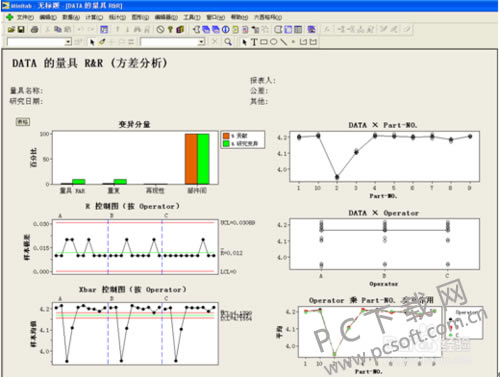Open the 窗口 (Window) menu
500x377 pixels.
pyautogui.click(x=215, y=17)
